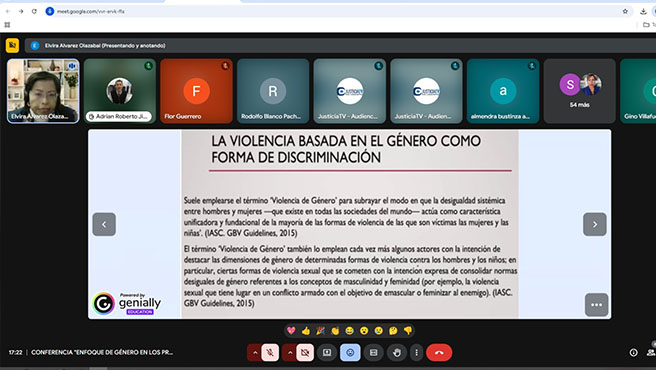Screen dimensions: 656x370
Task: Click the browser forward arrow
Action: pyautogui.click(x=21, y=11)
